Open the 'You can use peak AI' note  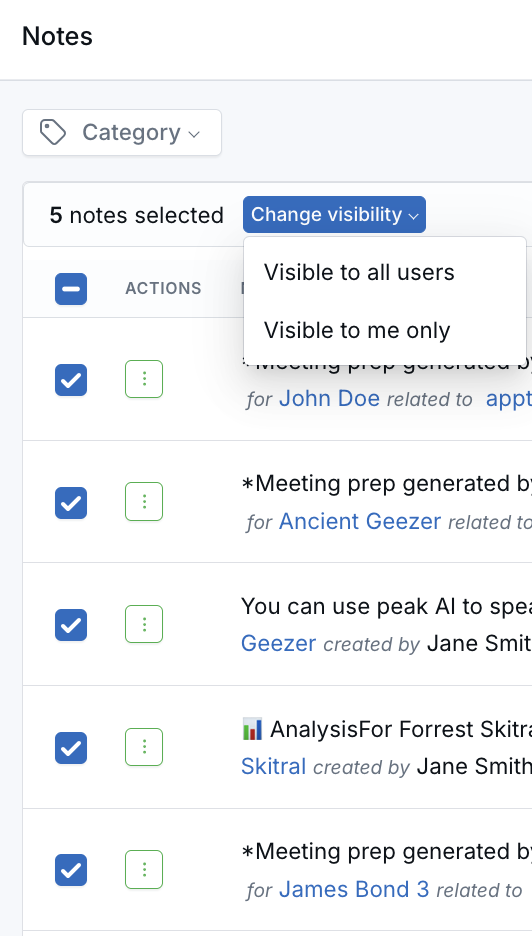[x=386, y=606]
